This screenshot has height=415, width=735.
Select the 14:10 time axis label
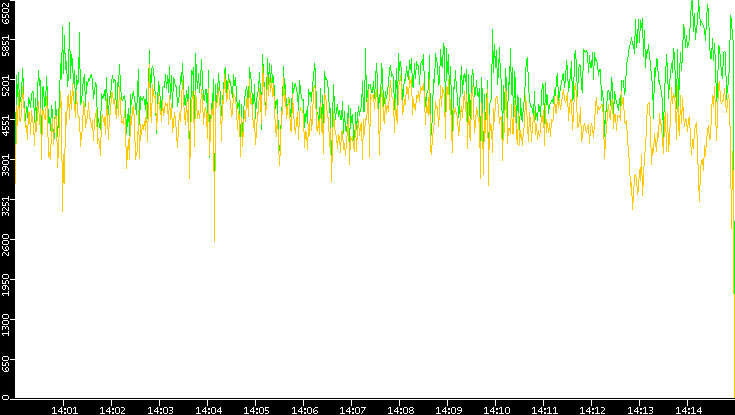pos(496,410)
